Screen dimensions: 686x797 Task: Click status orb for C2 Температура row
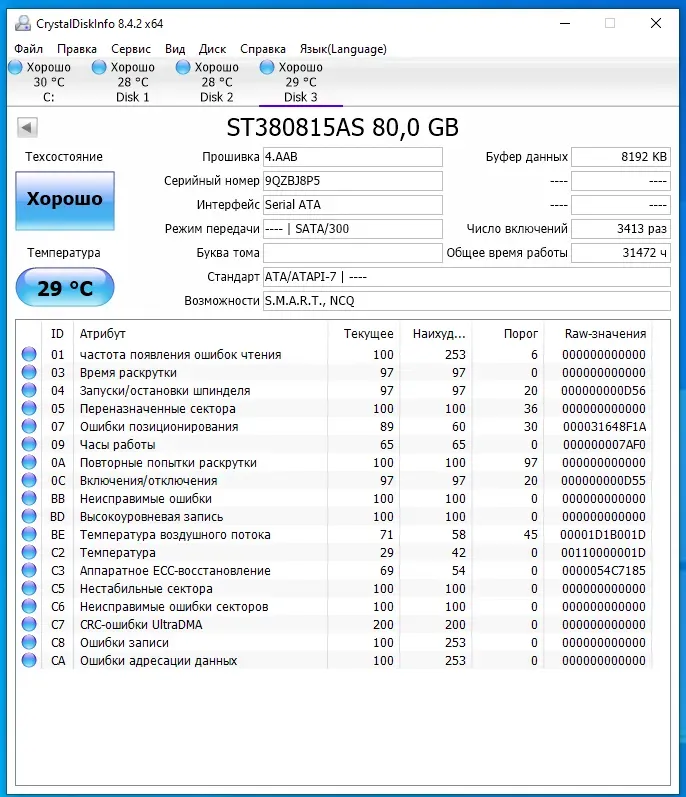pyautogui.click(x=29, y=552)
